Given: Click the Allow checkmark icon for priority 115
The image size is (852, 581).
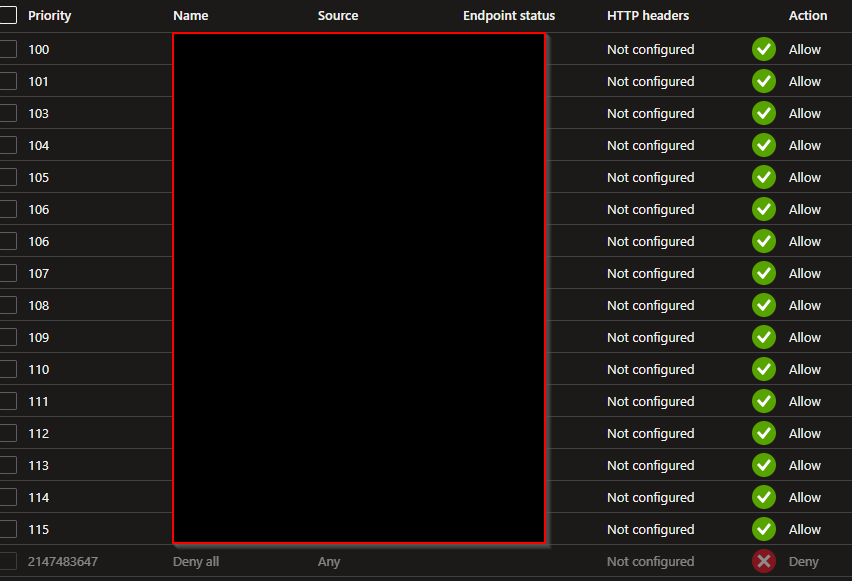Looking at the screenshot, I should (763, 529).
